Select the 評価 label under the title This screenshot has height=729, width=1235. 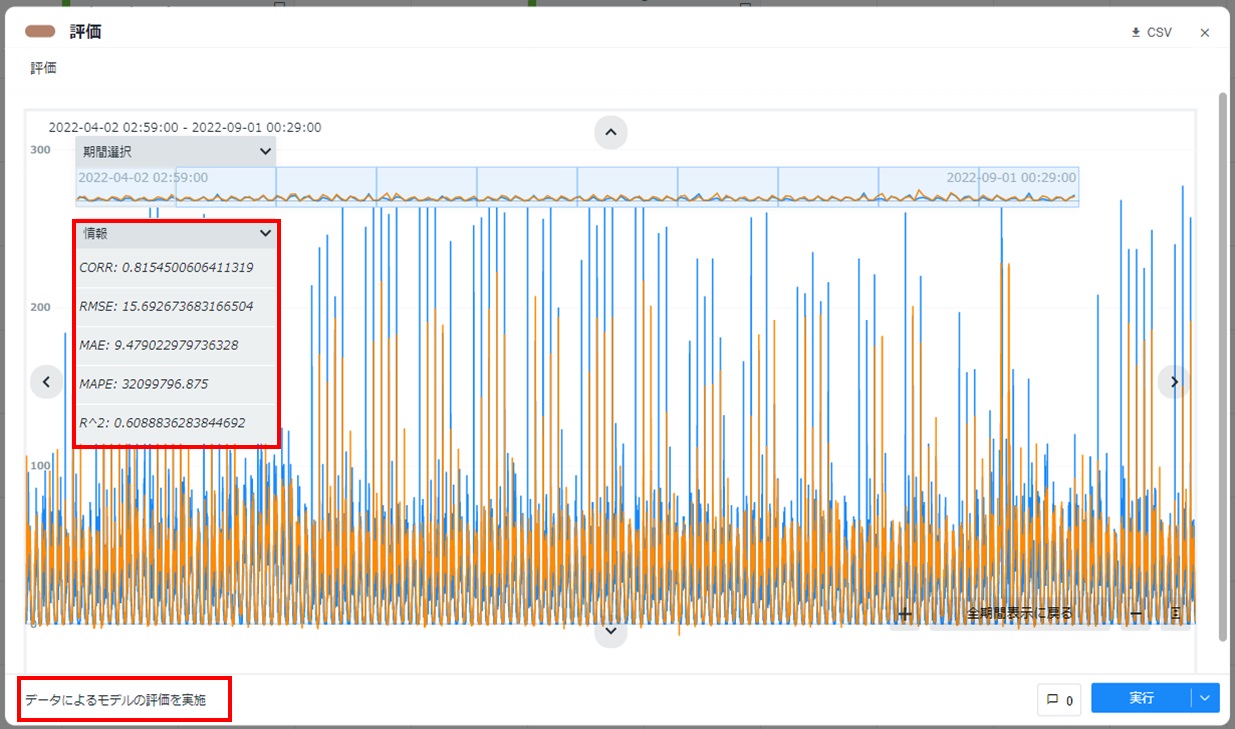coord(44,68)
